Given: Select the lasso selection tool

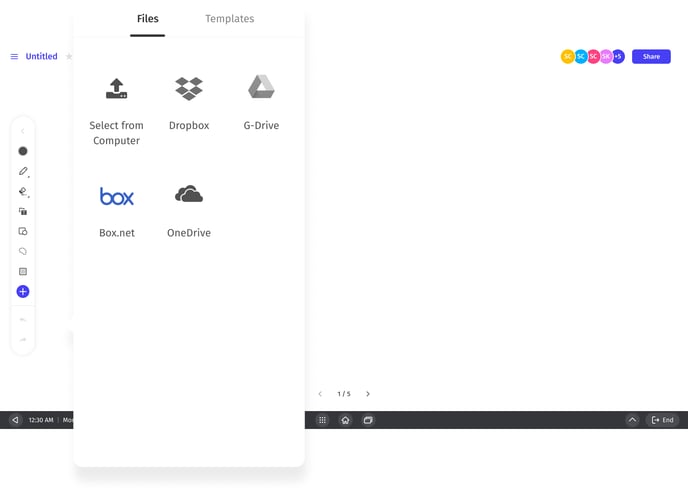Looking at the screenshot, I should click(x=23, y=251).
